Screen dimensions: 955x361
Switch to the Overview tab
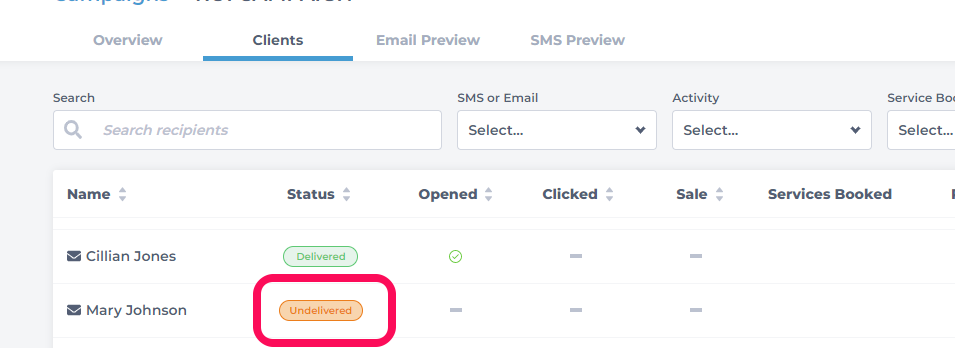point(127,40)
